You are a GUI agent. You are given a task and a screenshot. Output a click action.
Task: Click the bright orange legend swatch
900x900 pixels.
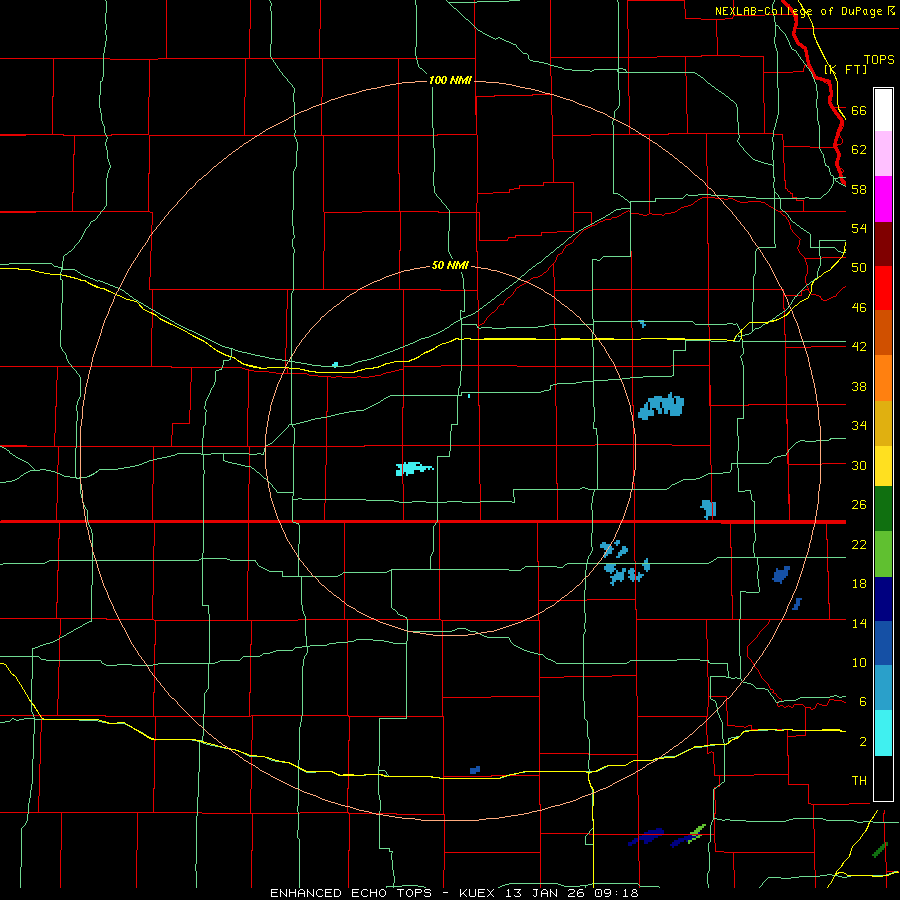pos(883,378)
